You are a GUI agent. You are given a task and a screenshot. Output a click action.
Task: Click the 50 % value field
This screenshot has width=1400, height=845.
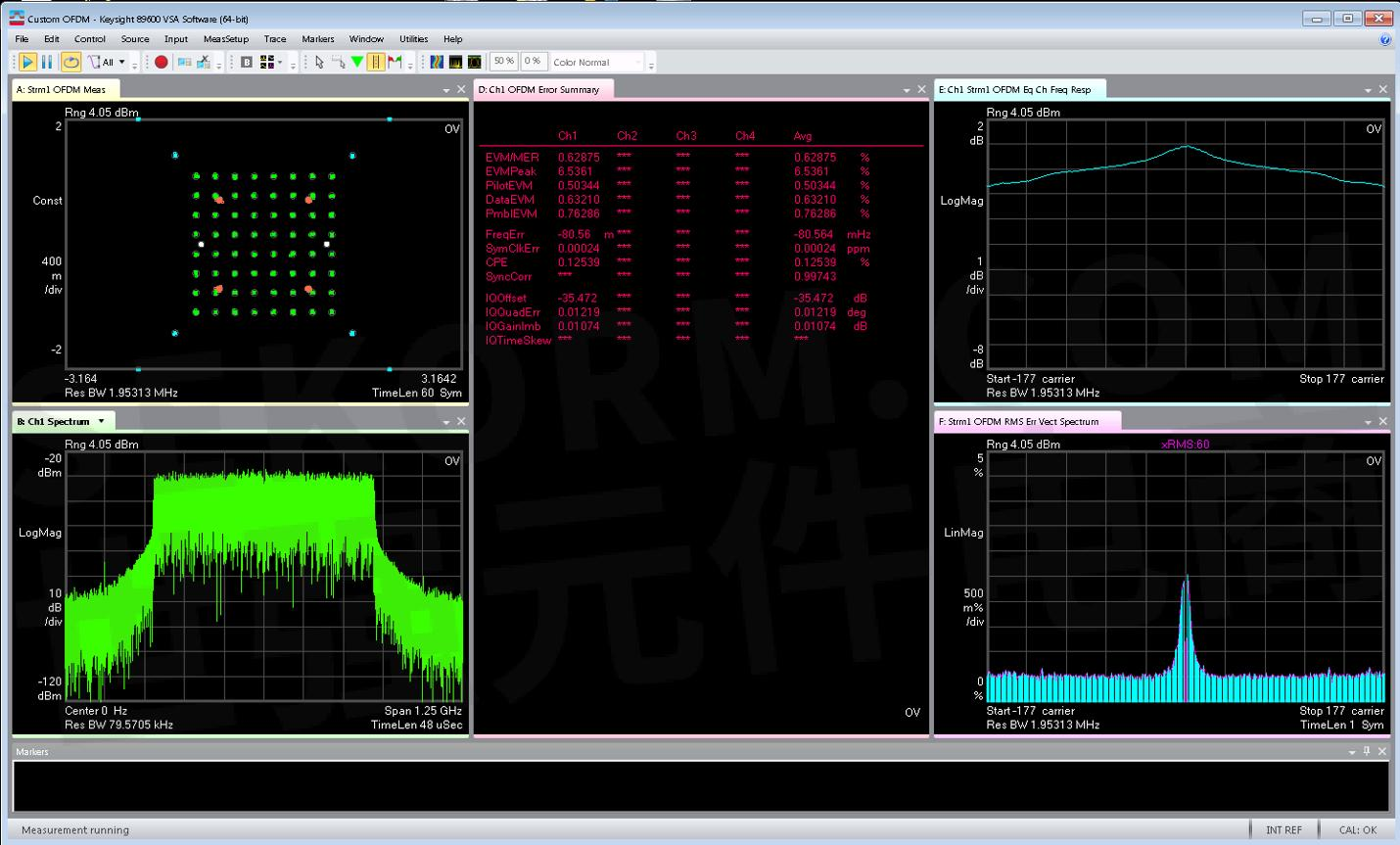point(503,61)
